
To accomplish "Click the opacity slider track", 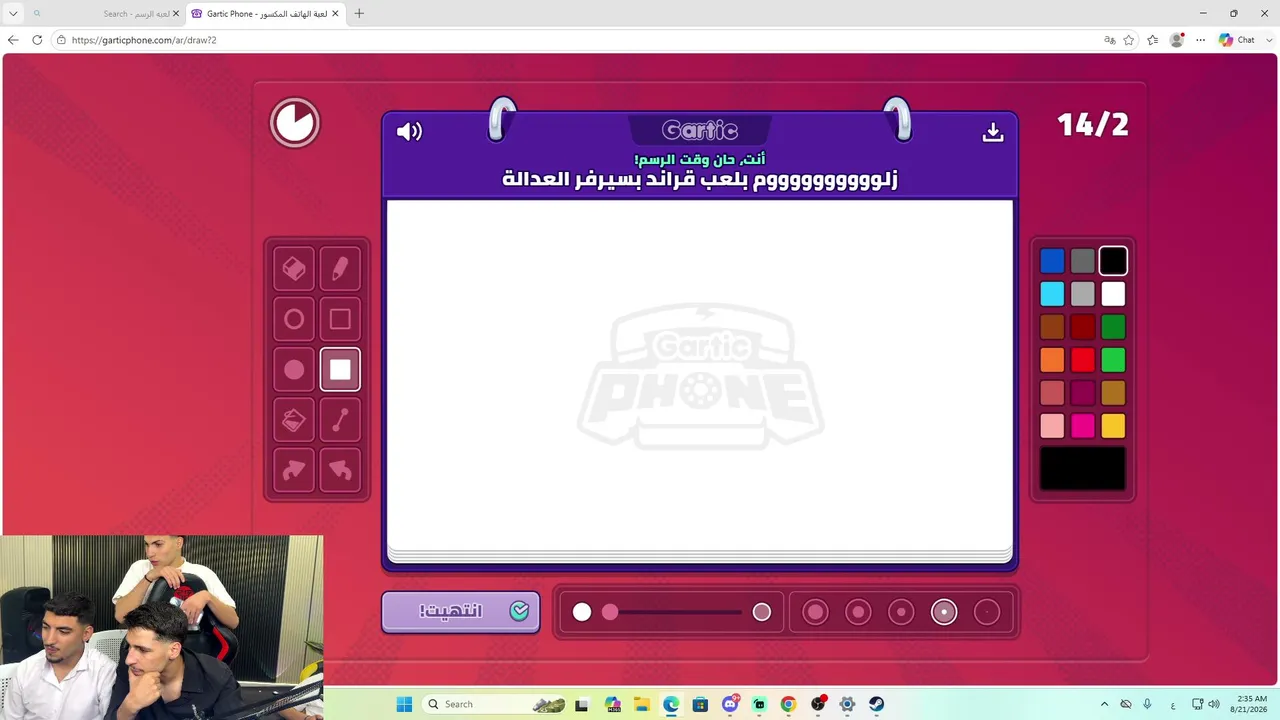I will point(672,612).
